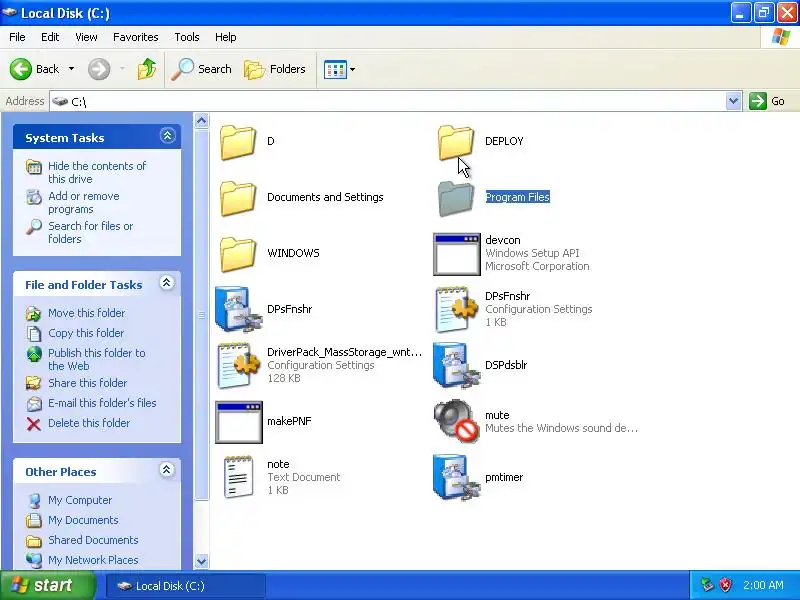Open the File menu
The image size is (800, 600).
point(17,37)
